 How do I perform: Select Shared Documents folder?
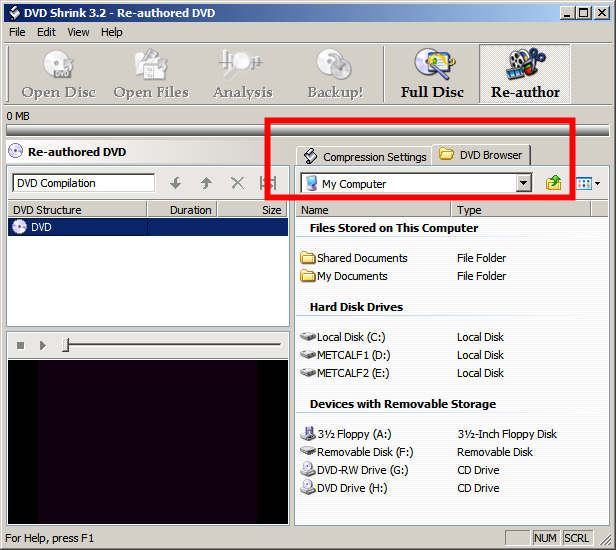click(354, 258)
